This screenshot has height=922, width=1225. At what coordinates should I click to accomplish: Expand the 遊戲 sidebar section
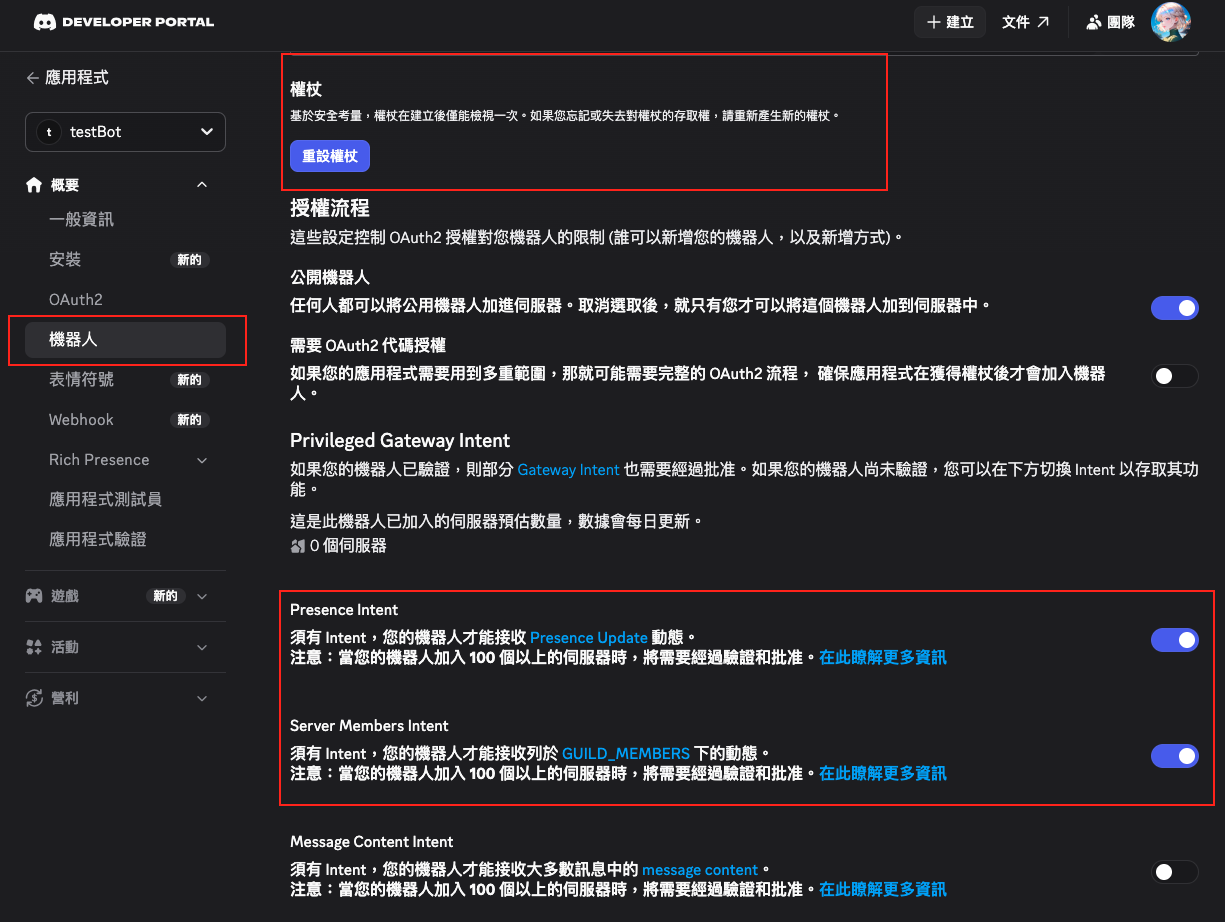click(202, 596)
